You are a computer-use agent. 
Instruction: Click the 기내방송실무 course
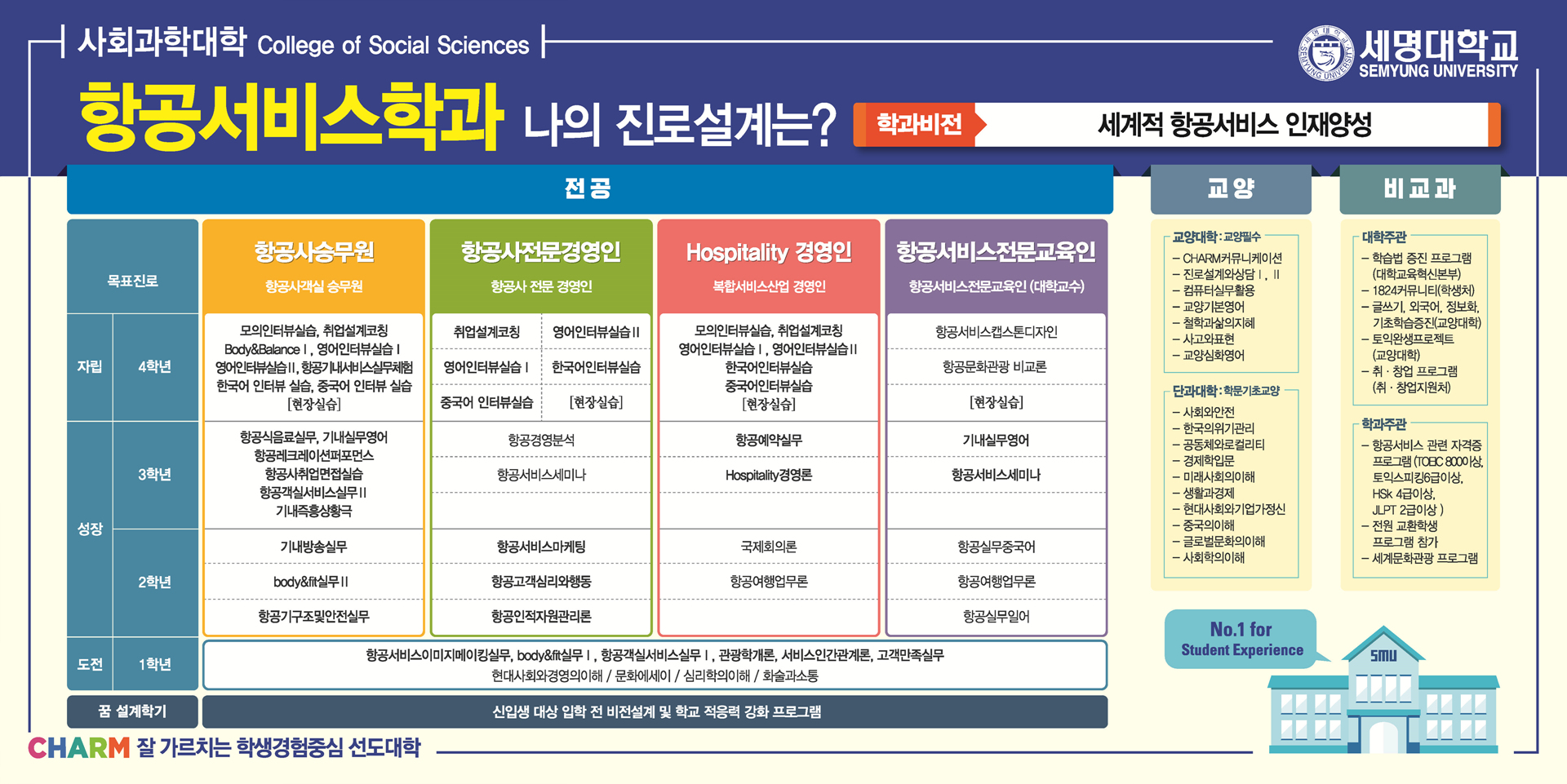pos(314,547)
